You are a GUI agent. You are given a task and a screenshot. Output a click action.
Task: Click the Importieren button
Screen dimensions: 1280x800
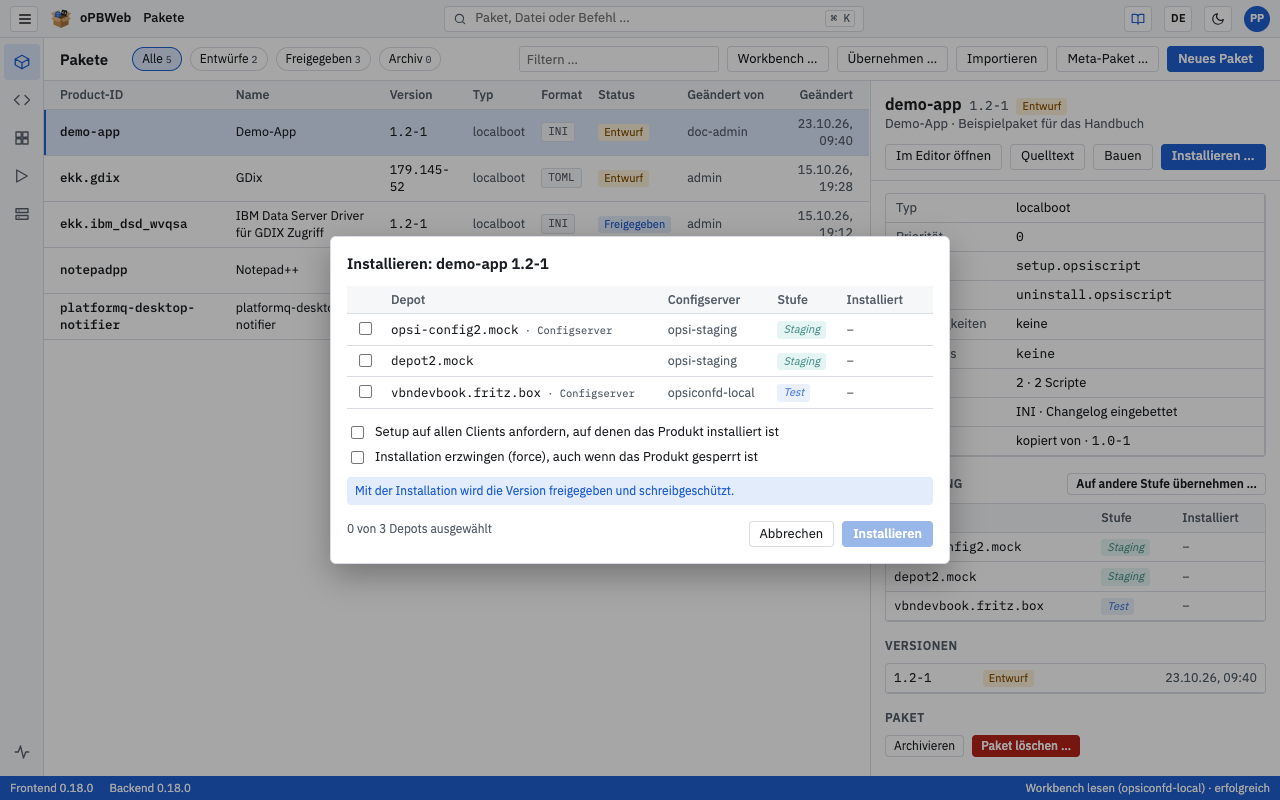pos(1002,59)
